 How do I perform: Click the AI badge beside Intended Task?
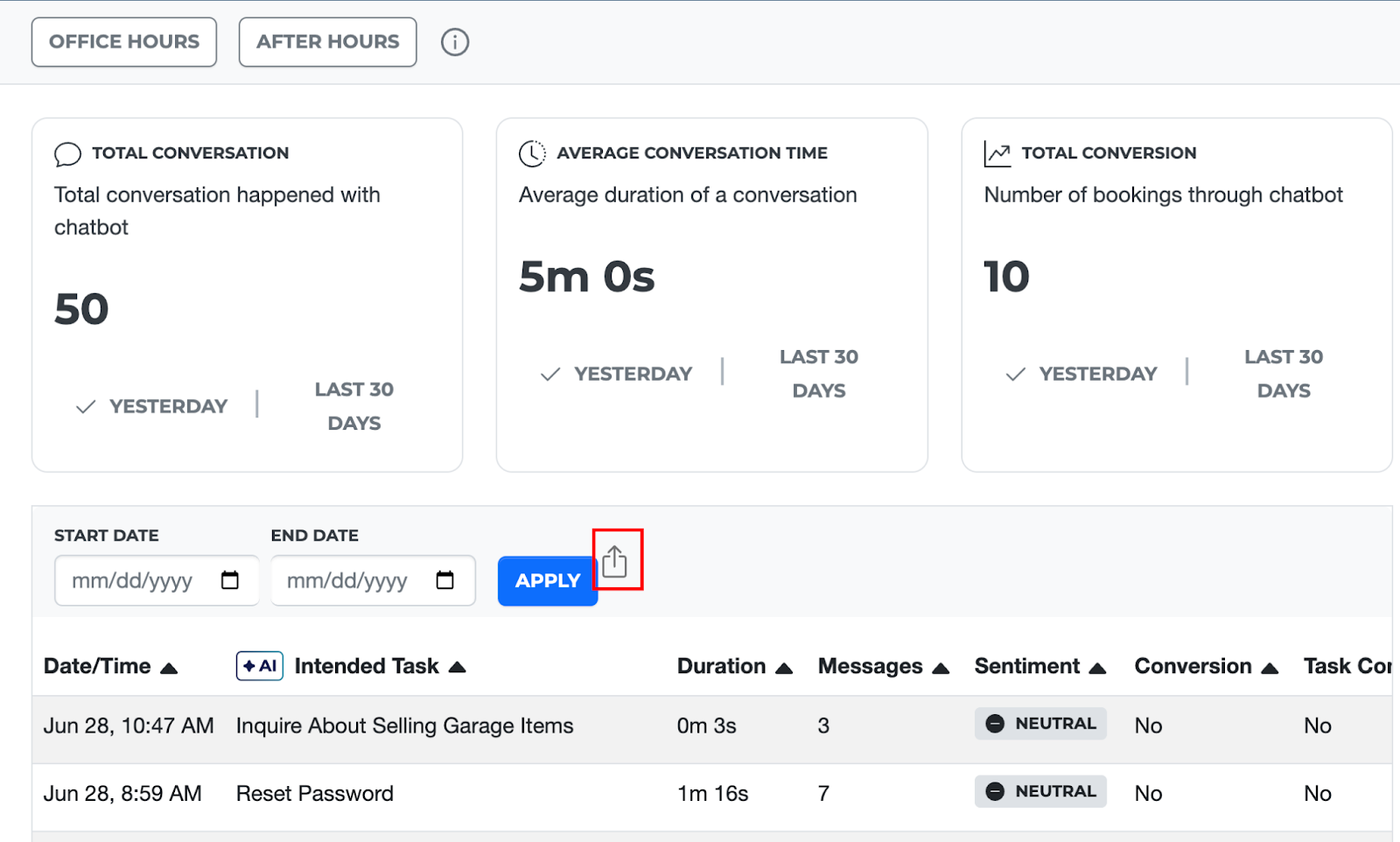[259, 666]
